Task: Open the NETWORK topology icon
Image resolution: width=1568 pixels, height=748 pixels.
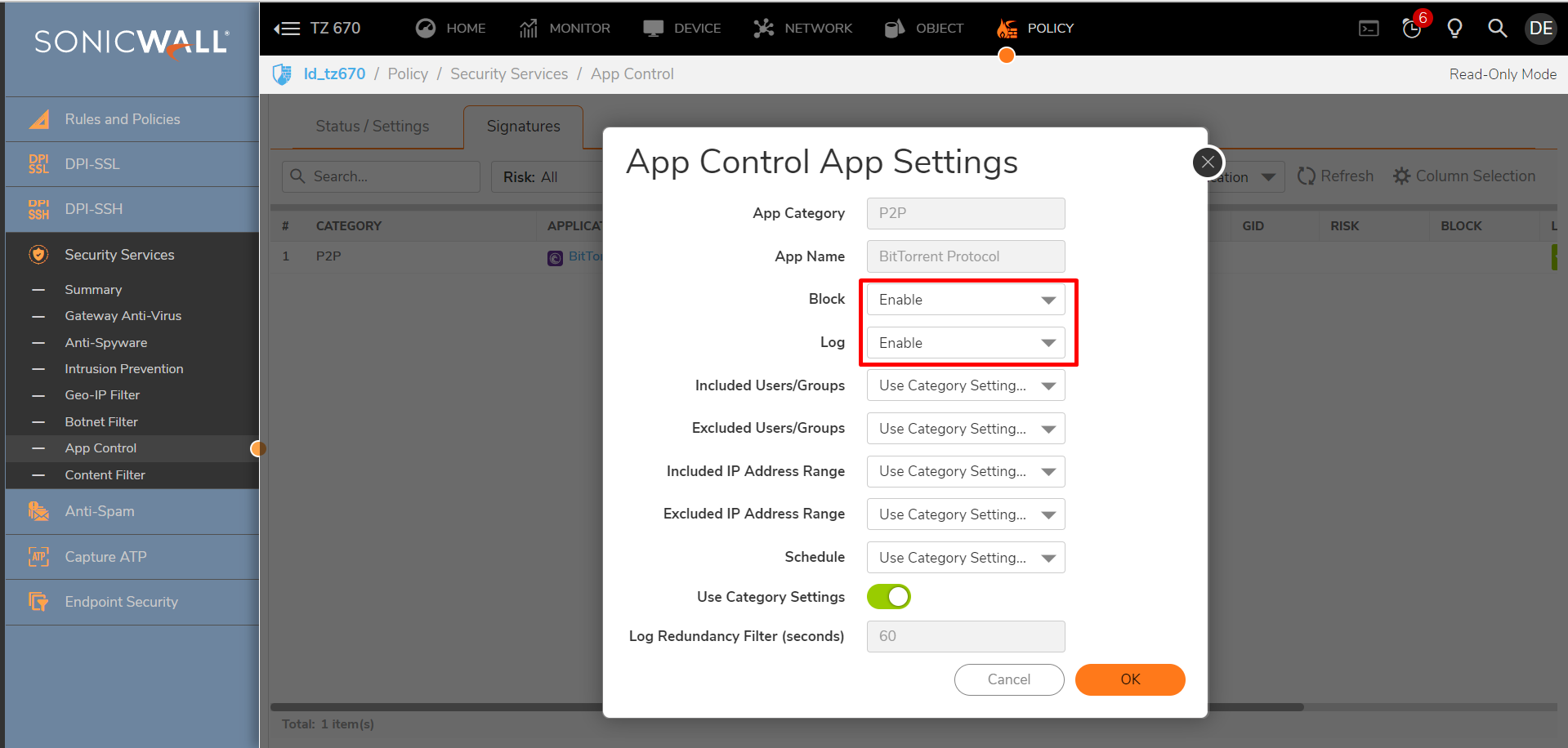Action: tap(763, 29)
